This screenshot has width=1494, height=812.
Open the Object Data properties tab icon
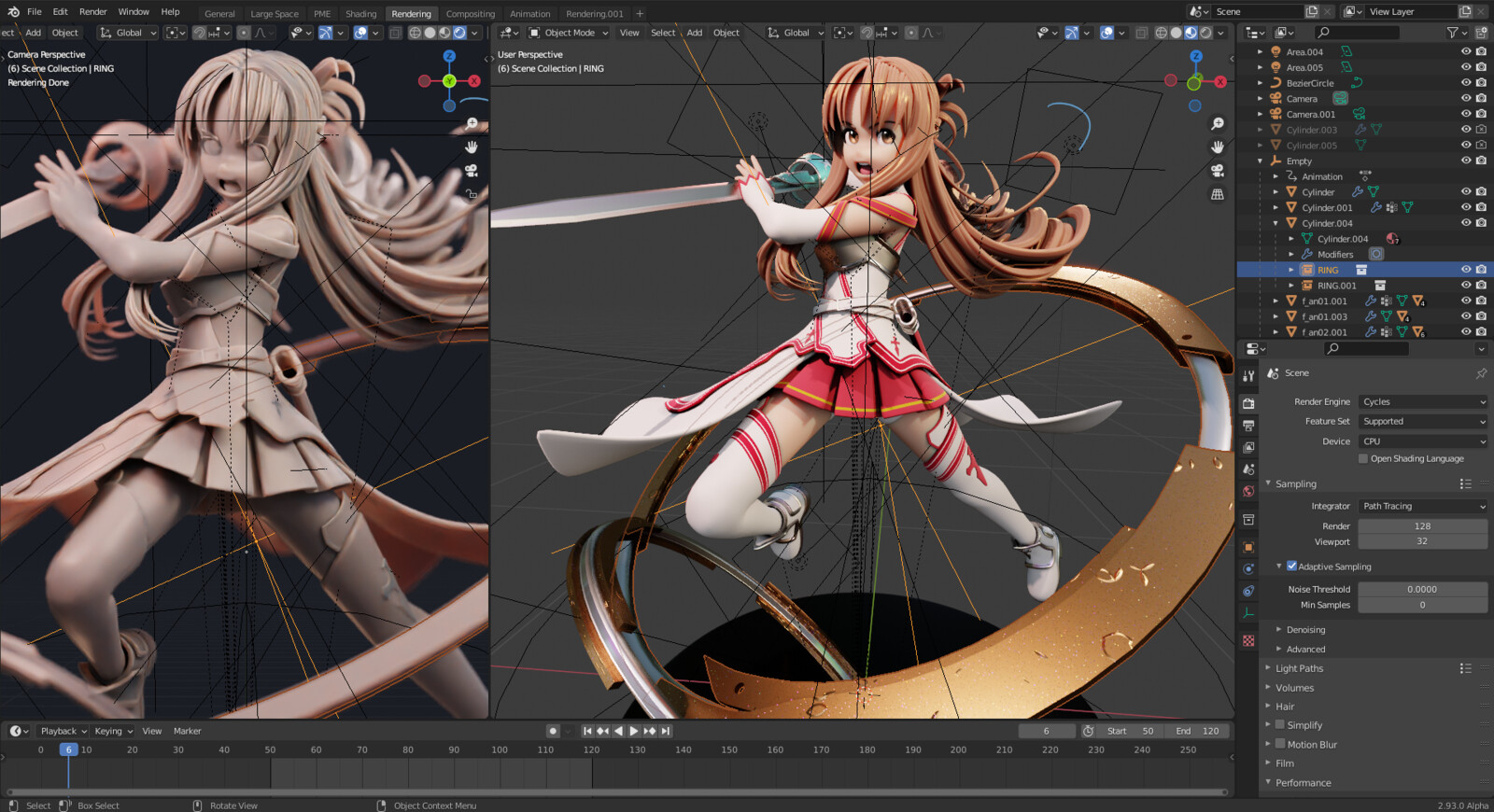click(x=1248, y=613)
